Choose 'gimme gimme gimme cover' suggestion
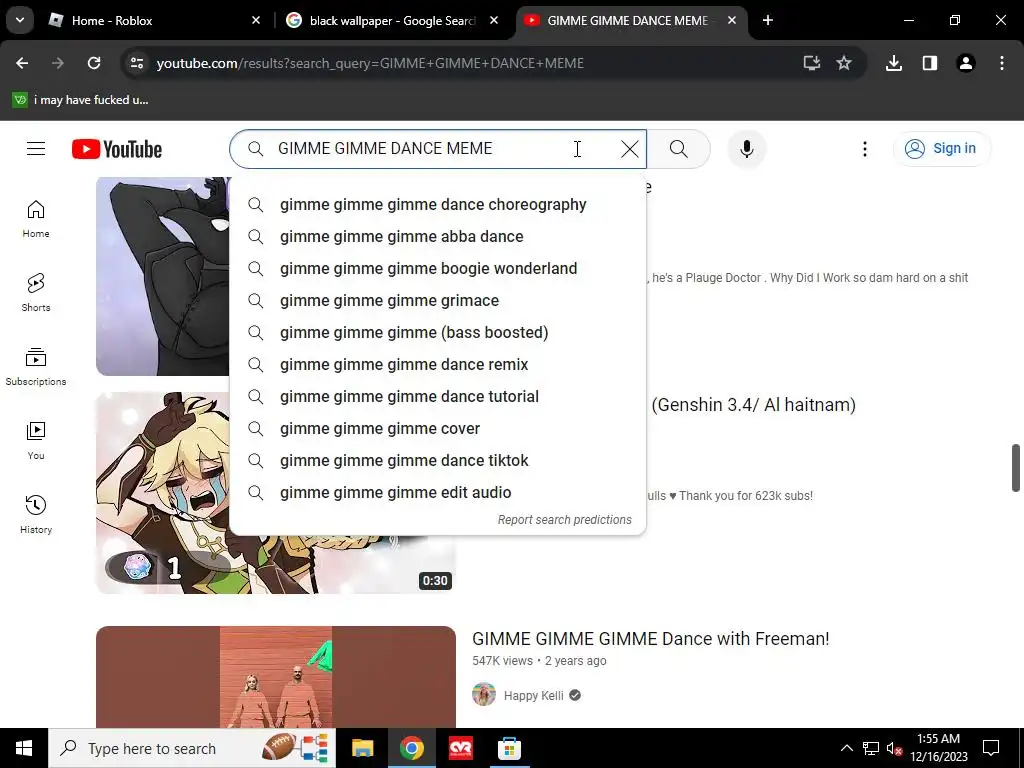 point(438,428)
